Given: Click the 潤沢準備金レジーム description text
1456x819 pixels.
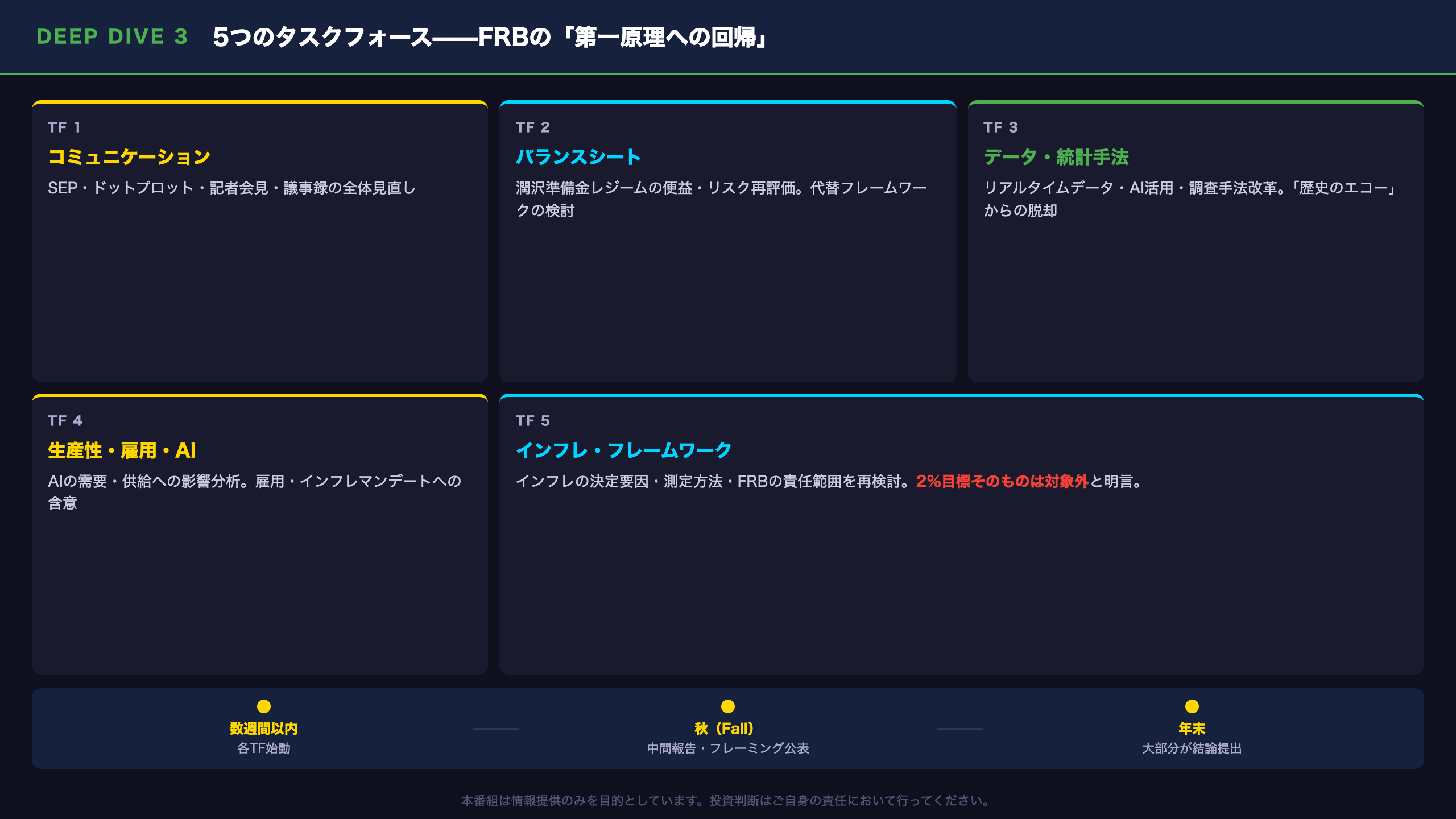Looking at the screenshot, I should pyautogui.click(x=721, y=199).
